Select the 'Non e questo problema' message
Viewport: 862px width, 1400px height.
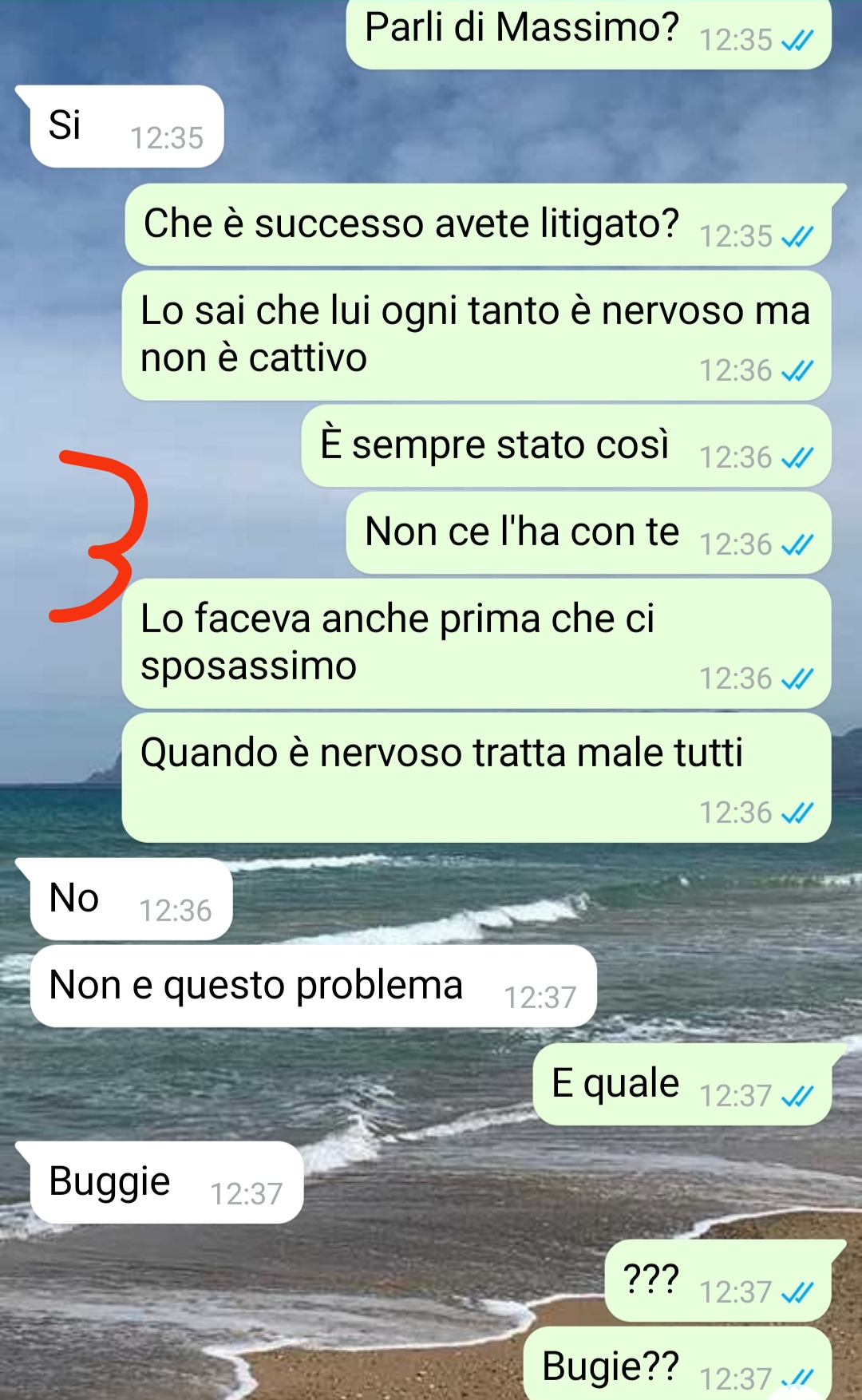(313, 986)
